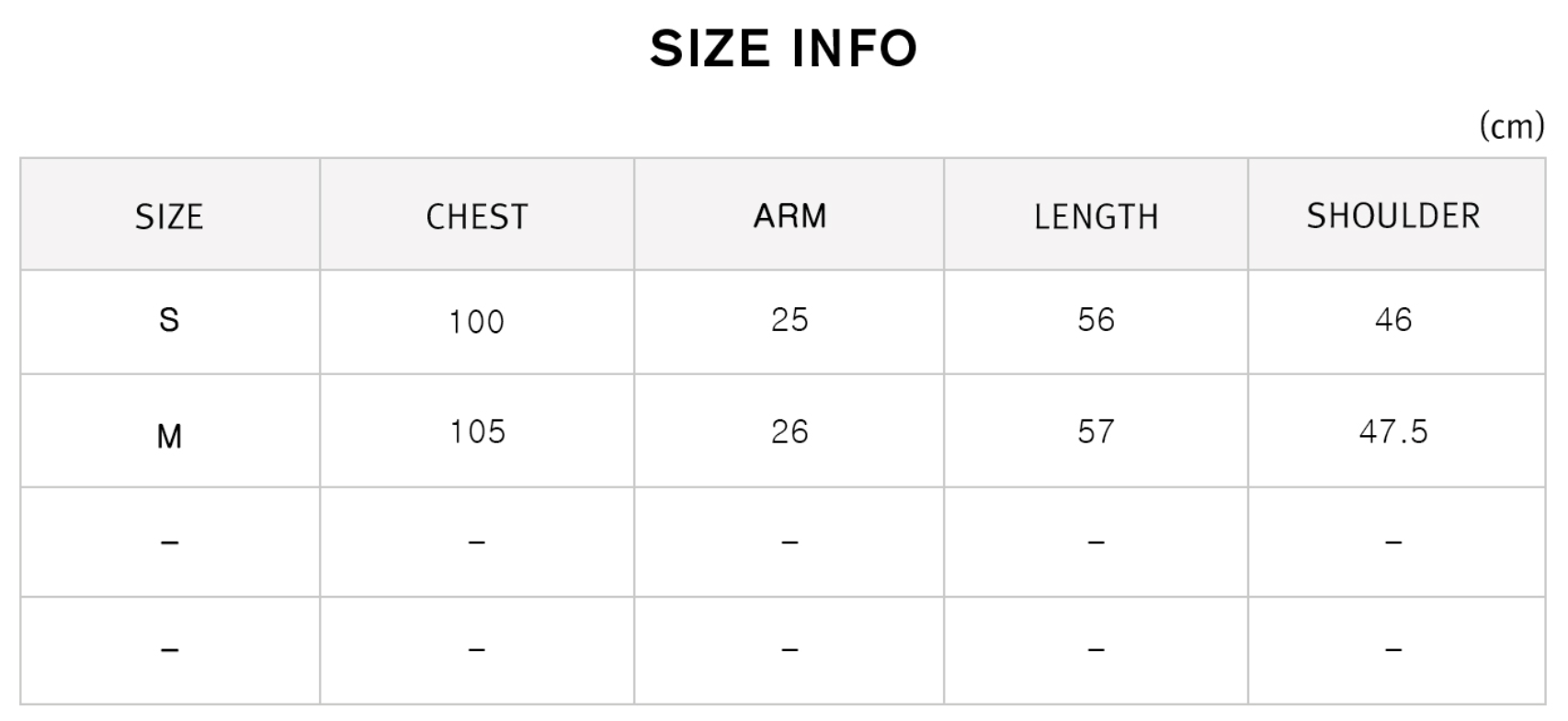Viewport: 1568px width, 721px height.
Task: Select length value 56
Action: pos(1096,320)
